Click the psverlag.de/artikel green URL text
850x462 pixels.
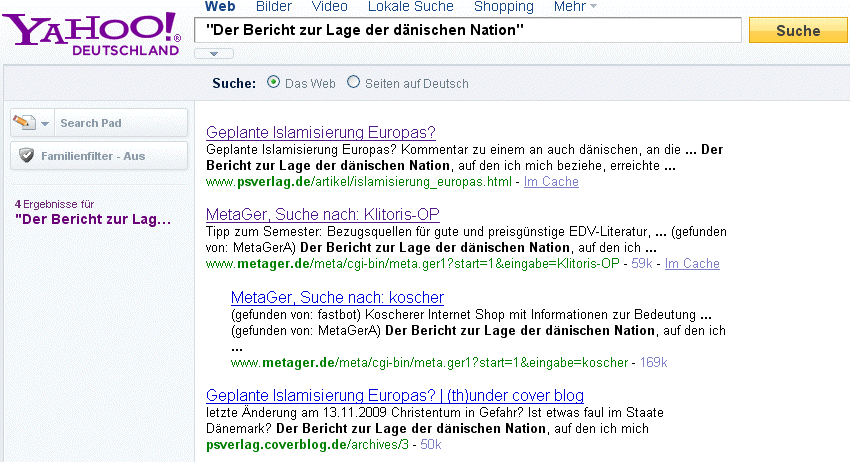point(358,182)
